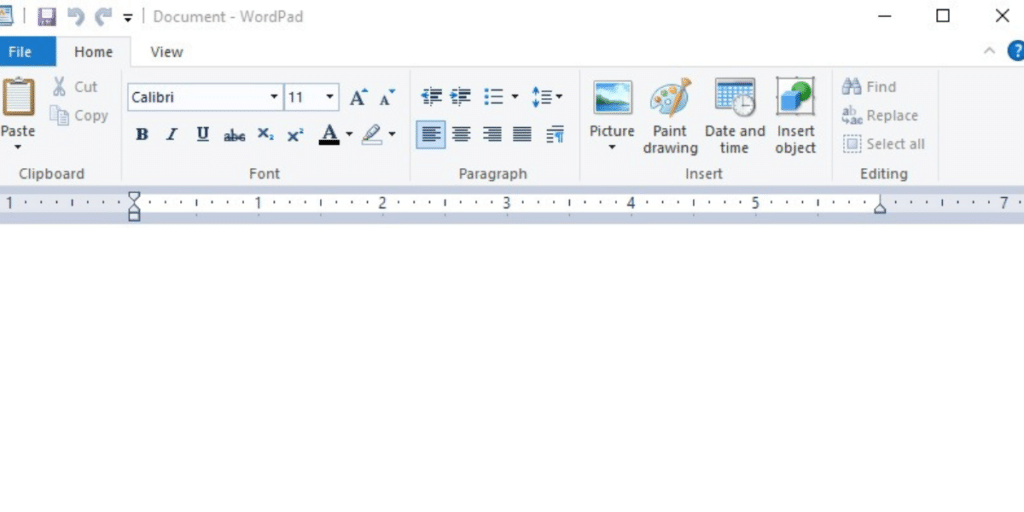Open WordPad Help question mark
The width and height of the screenshot is (1024, 512).
click(x=1016, y=51)
